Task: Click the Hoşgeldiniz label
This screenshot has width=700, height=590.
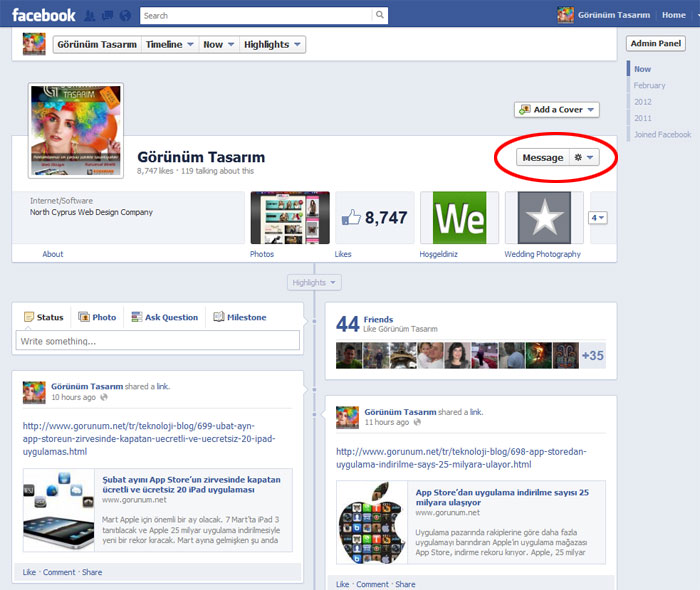Action: coord(438,254)
